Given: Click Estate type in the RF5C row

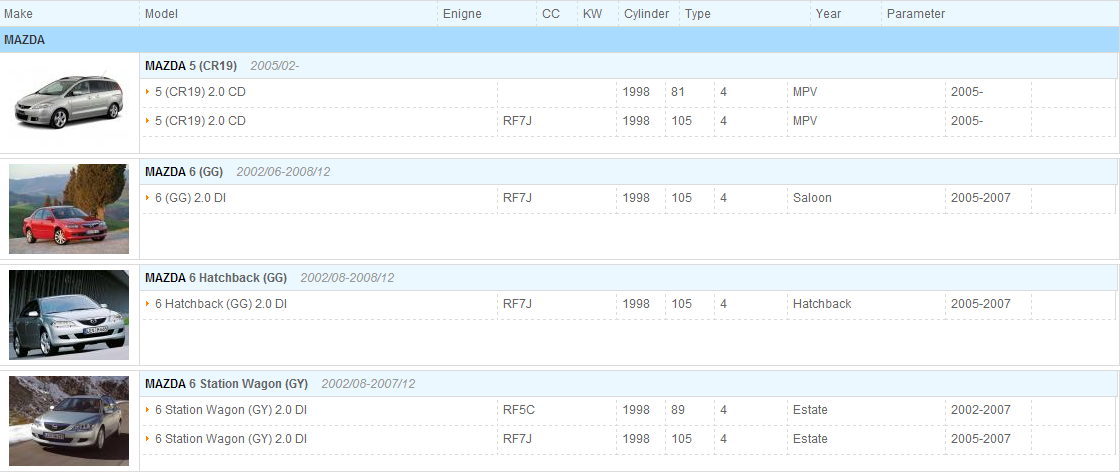Looking at the screenshot, I should [x=810, y=410].
